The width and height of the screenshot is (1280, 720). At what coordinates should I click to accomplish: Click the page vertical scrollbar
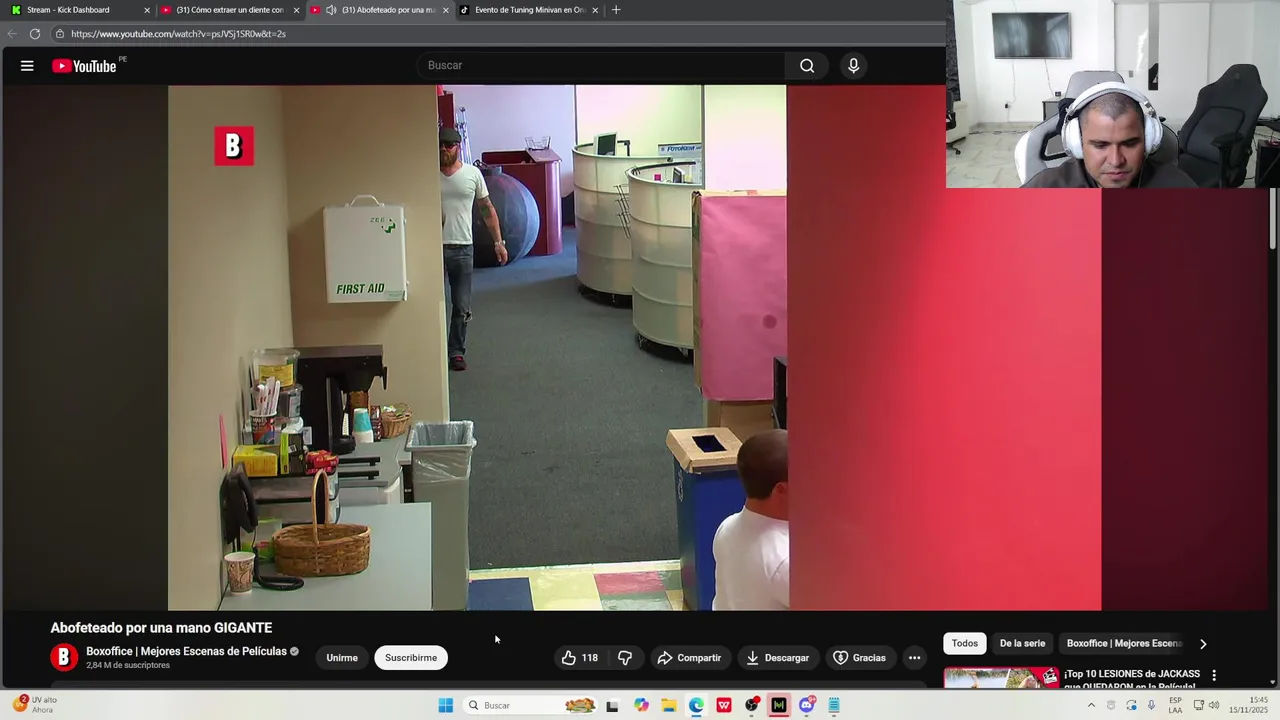coord(1273,220)
